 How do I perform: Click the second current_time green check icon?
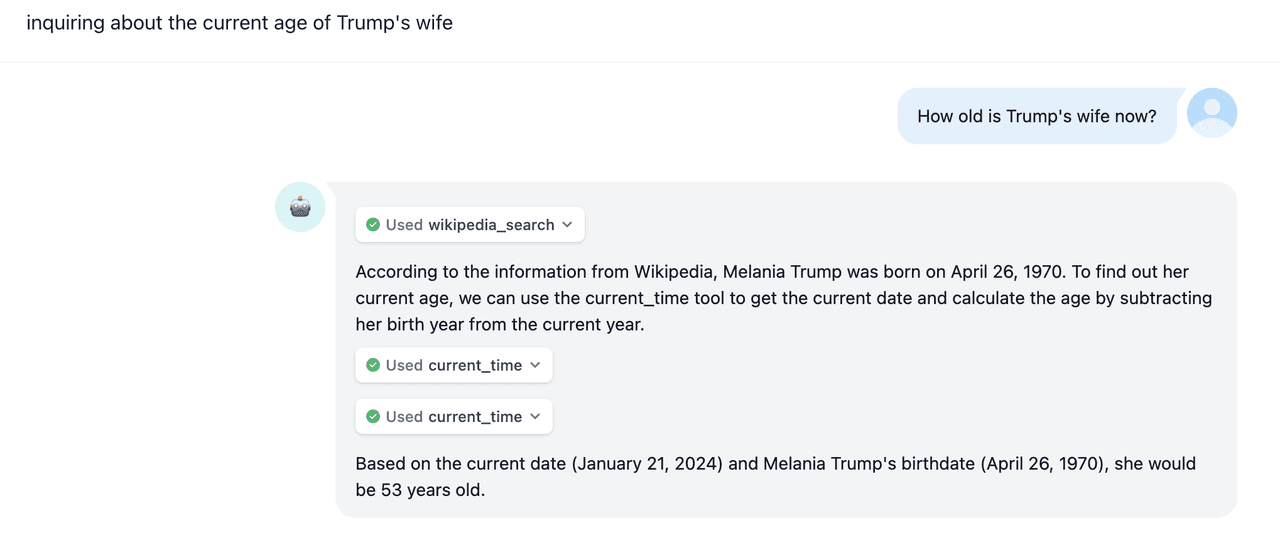pyautogui.click(x=373, y=417)
